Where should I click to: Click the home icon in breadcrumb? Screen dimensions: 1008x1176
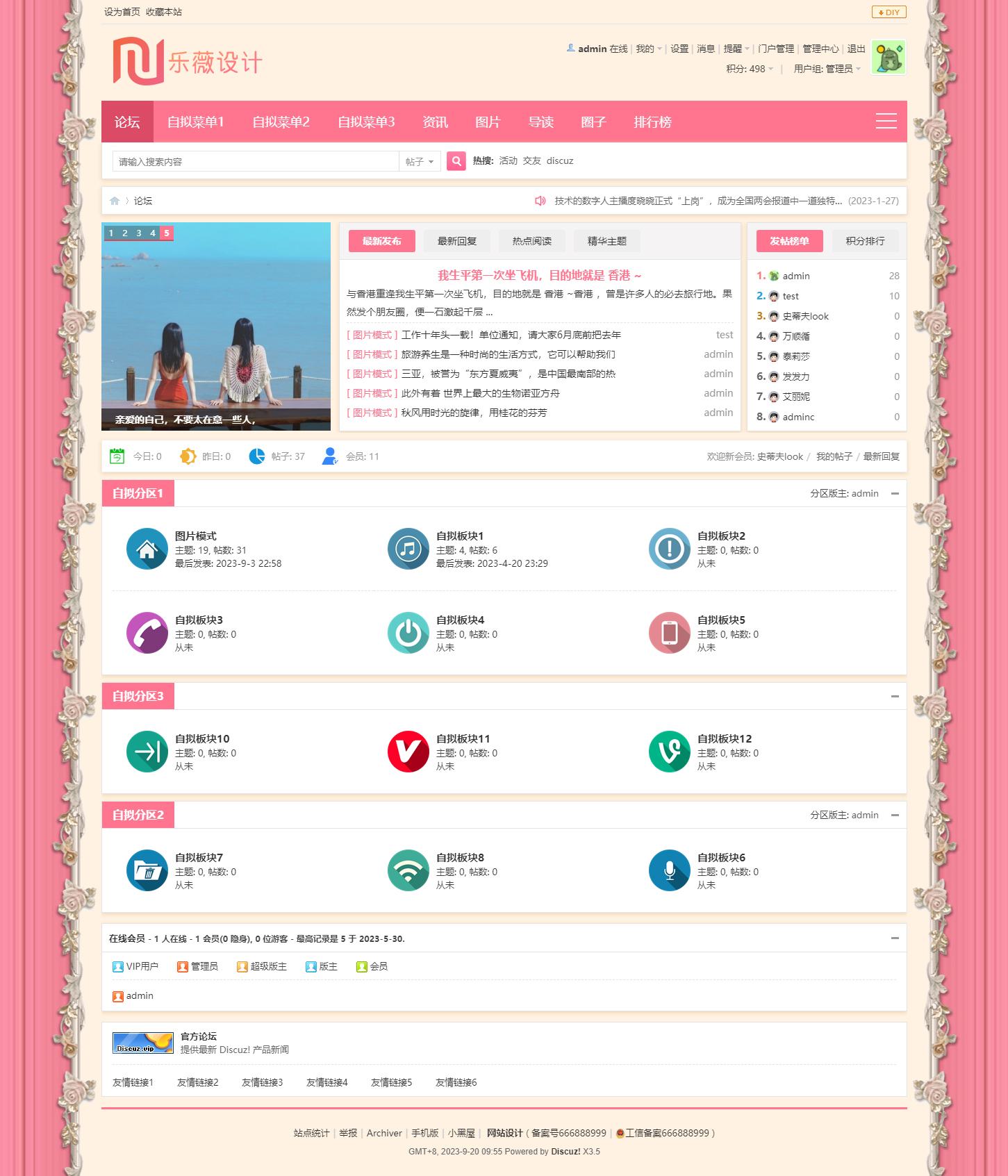click(x=115, y=201)
